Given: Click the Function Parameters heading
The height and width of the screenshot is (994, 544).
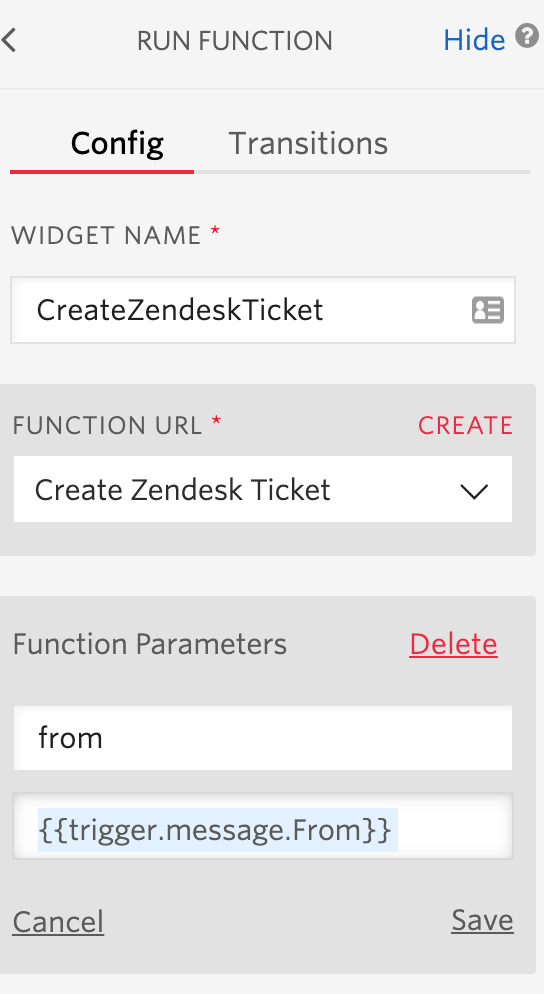Looking at the screenshot, I should click(x=150, y=645).
